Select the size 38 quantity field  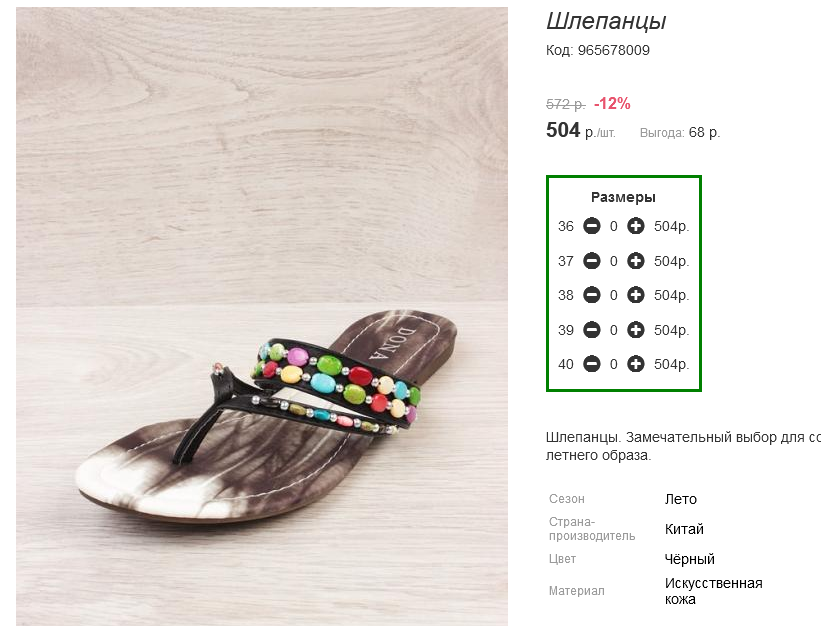point(614,295)
